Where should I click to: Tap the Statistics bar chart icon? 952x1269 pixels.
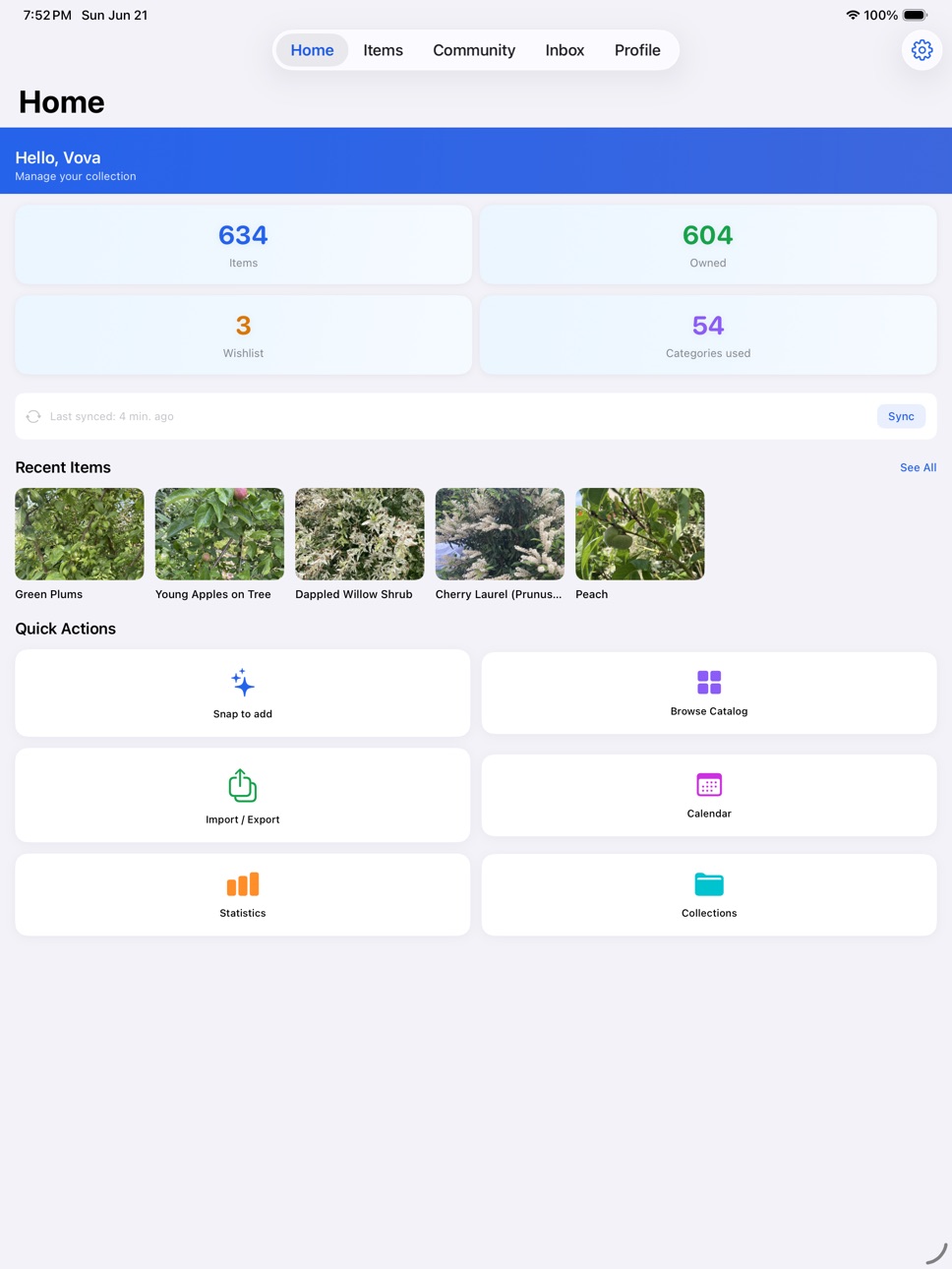243,884
